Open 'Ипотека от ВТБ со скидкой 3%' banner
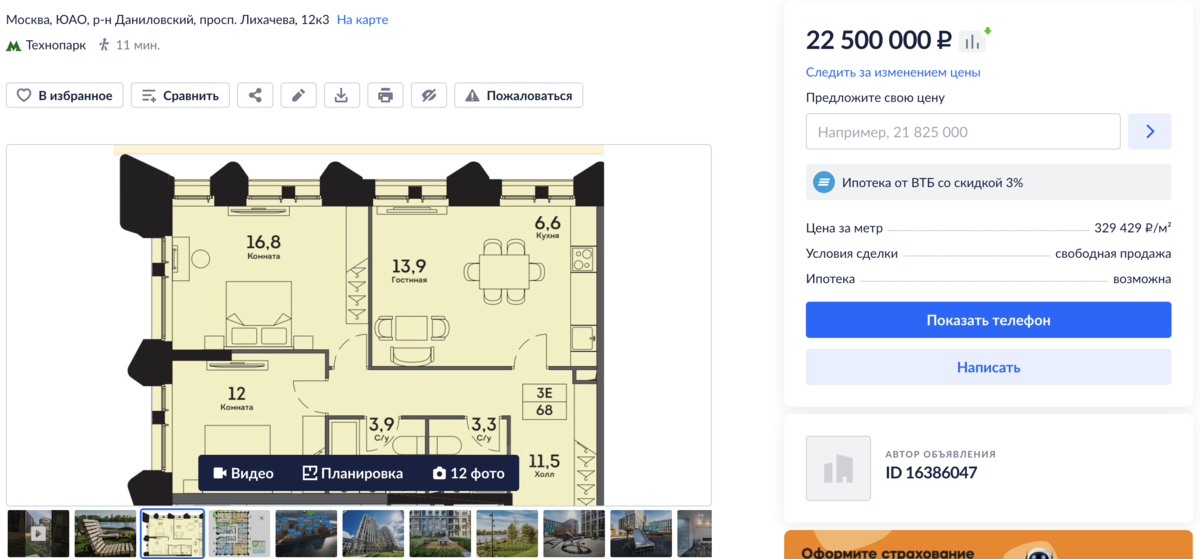1200x559 pixels. point(988,183)
